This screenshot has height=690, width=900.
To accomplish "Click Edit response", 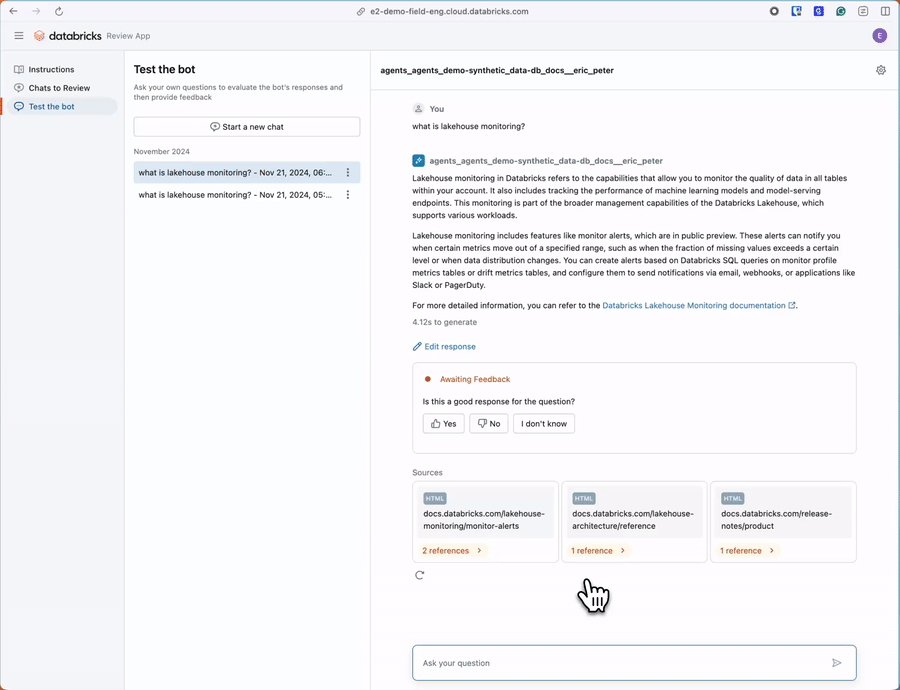I will [x=444, y=347].
